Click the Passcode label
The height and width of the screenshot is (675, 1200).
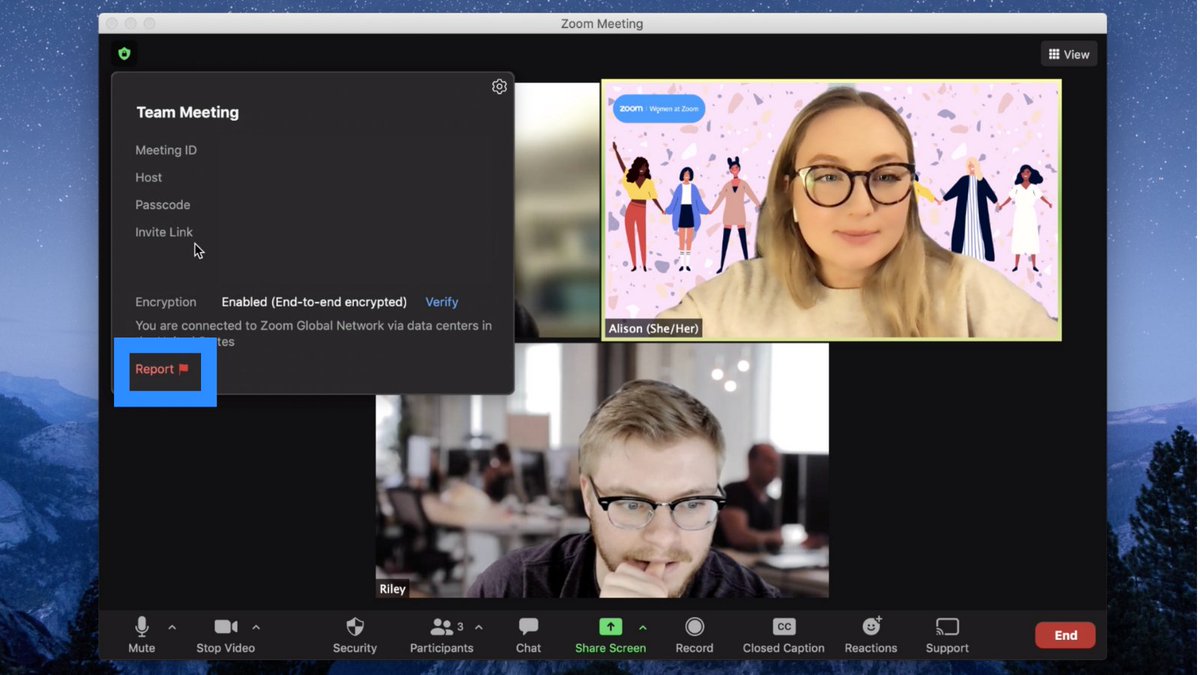163,205
